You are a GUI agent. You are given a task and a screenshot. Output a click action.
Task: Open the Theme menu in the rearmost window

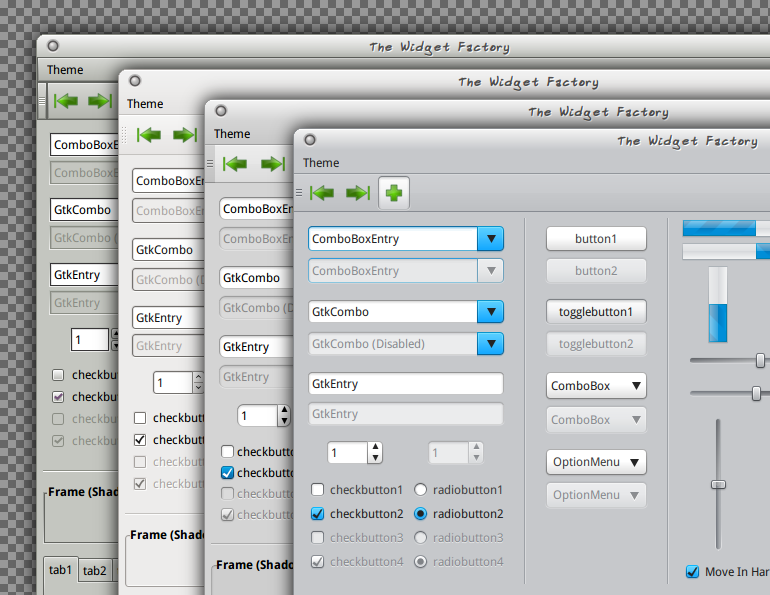tap(65, 70)
